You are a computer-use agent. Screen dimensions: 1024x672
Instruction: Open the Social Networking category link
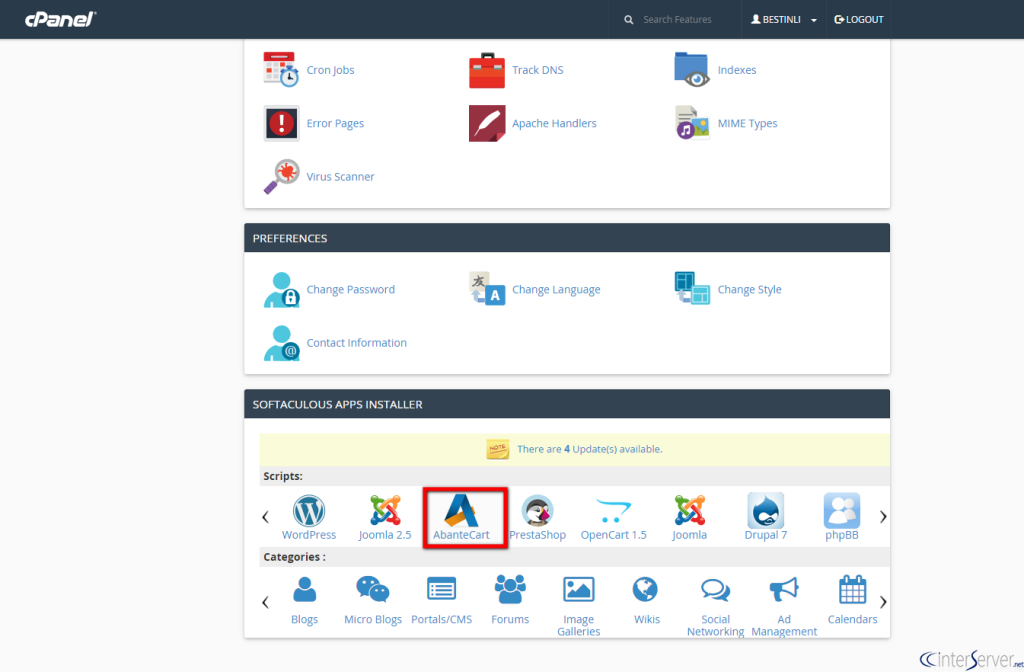pyautogui.click(x=716, y=625)
